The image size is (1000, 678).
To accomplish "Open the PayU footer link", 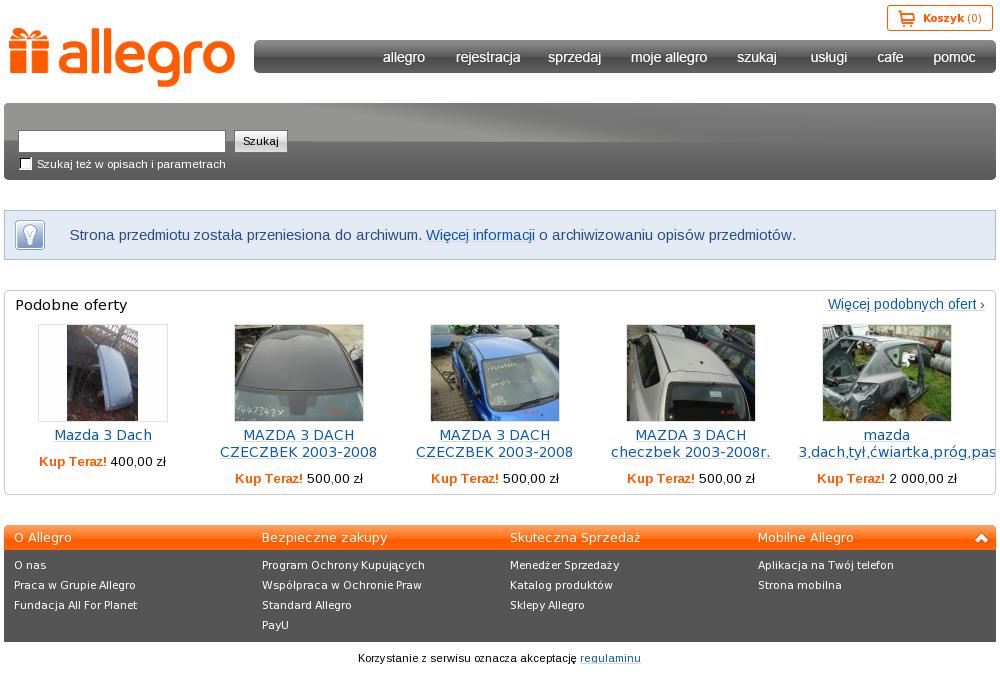I will pyautogui.click(x=276, y=625).
